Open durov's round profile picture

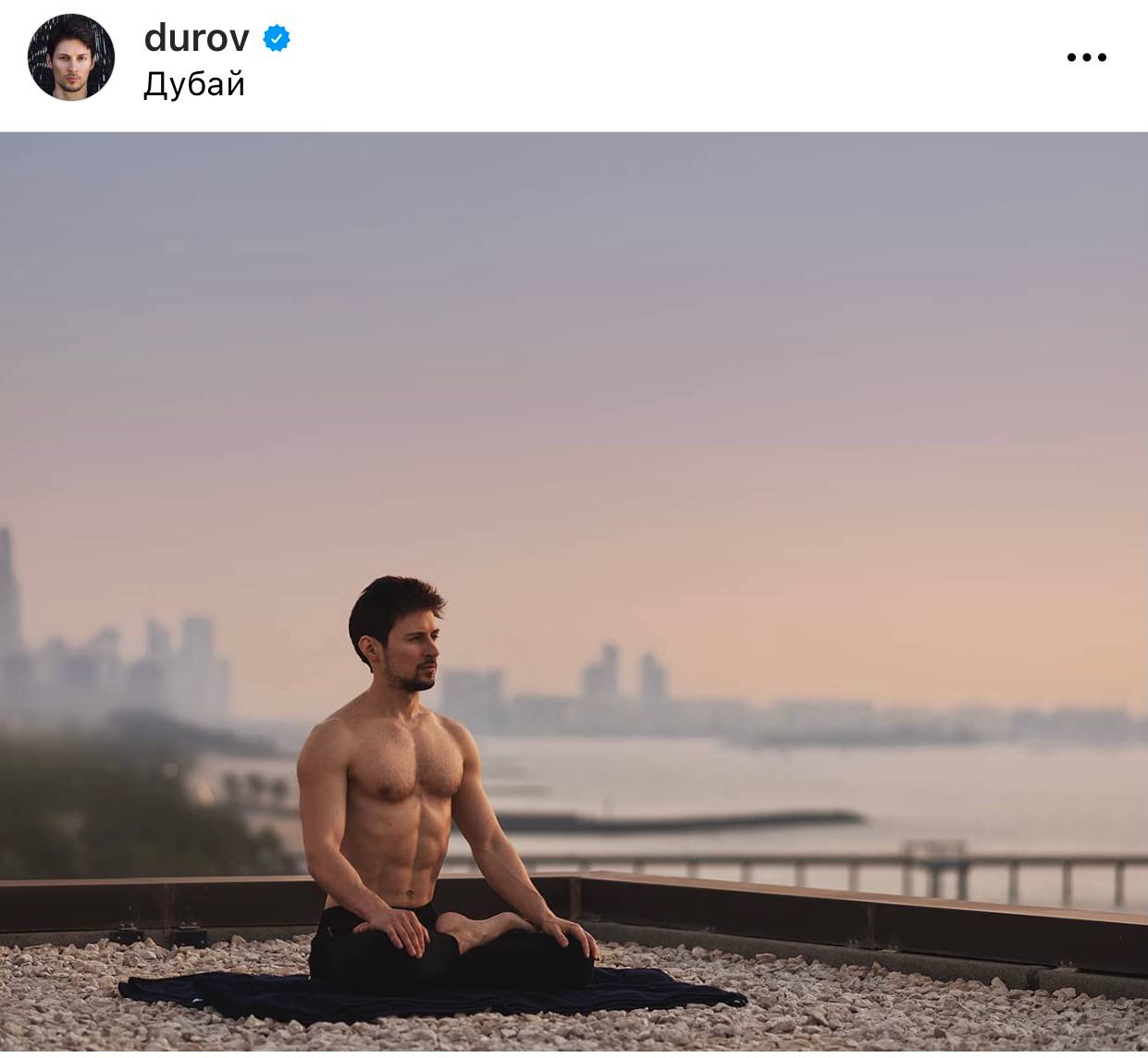click(x=71, y=57)
